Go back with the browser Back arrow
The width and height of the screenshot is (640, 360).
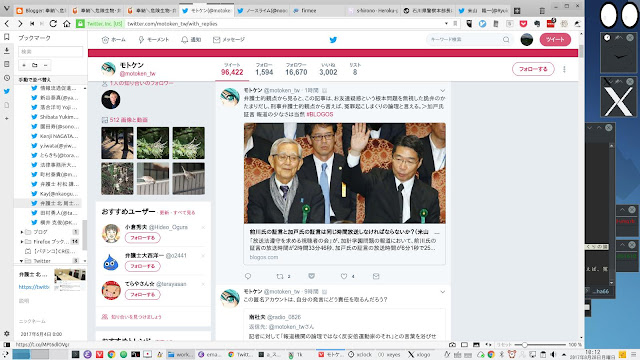7,24
